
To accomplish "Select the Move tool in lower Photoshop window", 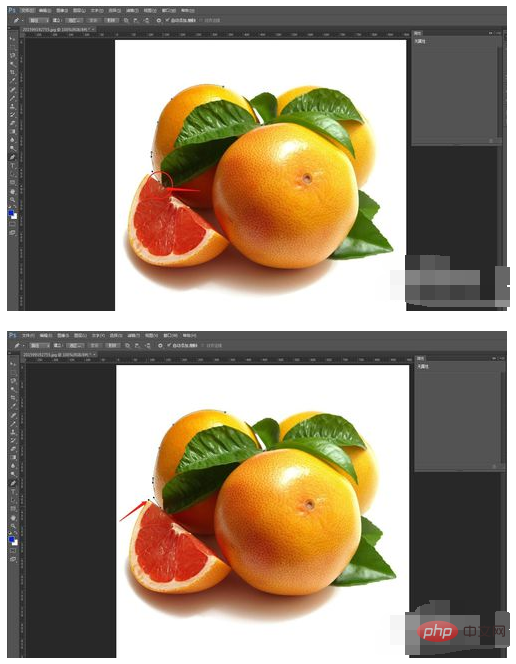I will [12, 365].
